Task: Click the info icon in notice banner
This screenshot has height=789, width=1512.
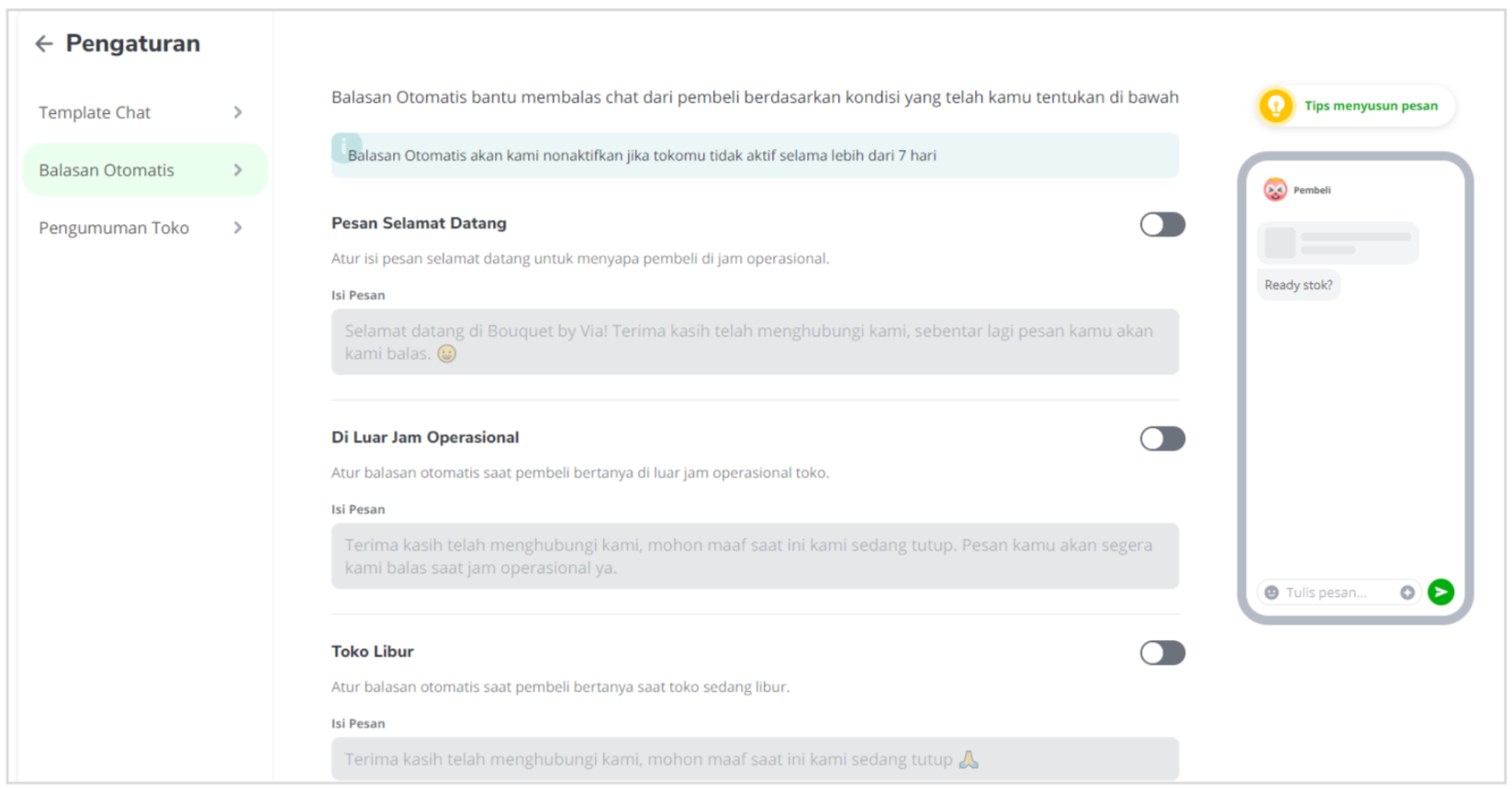Action: [345, 145]
